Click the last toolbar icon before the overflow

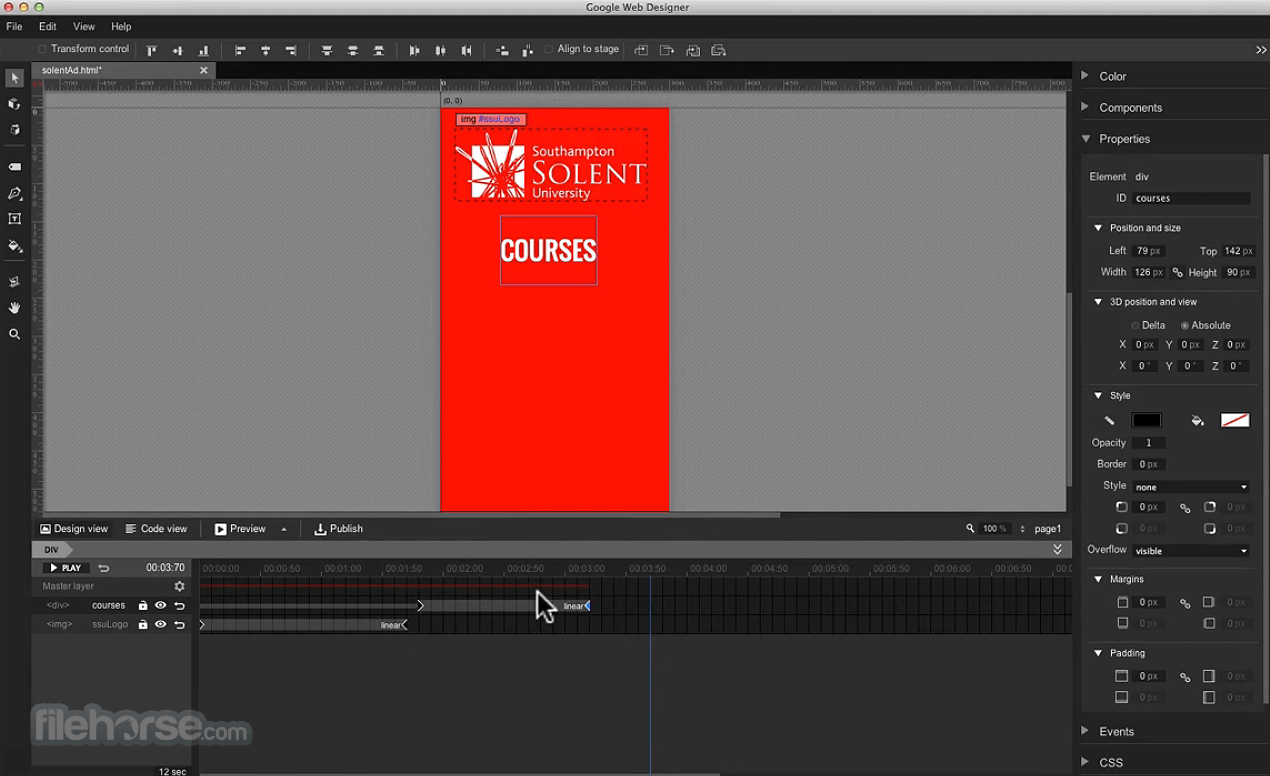[x=718, y=50]
